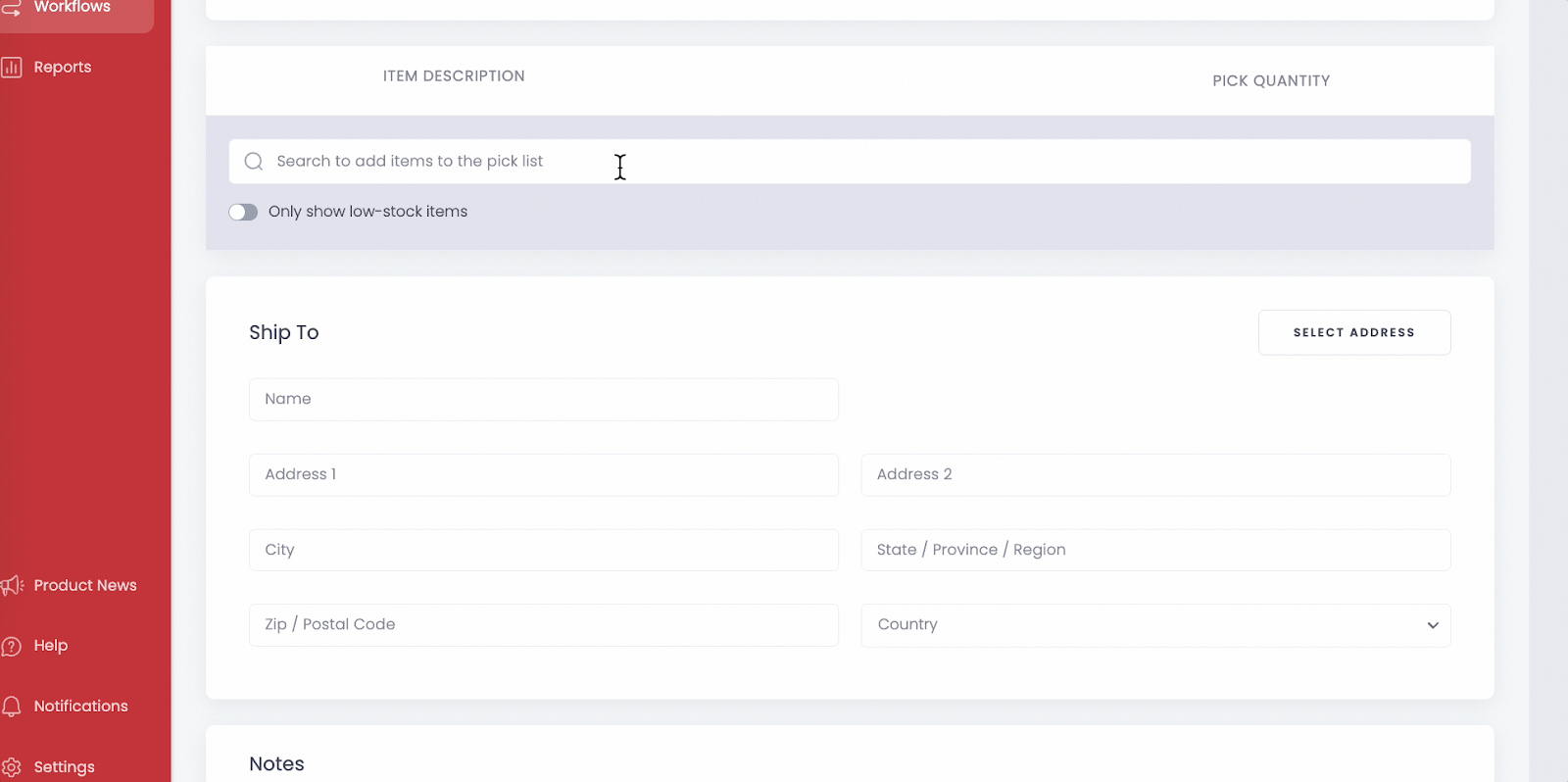This screenshot has height=782, width=1568.
Task: Focus the pick list search field
Action: coord(850,162)
